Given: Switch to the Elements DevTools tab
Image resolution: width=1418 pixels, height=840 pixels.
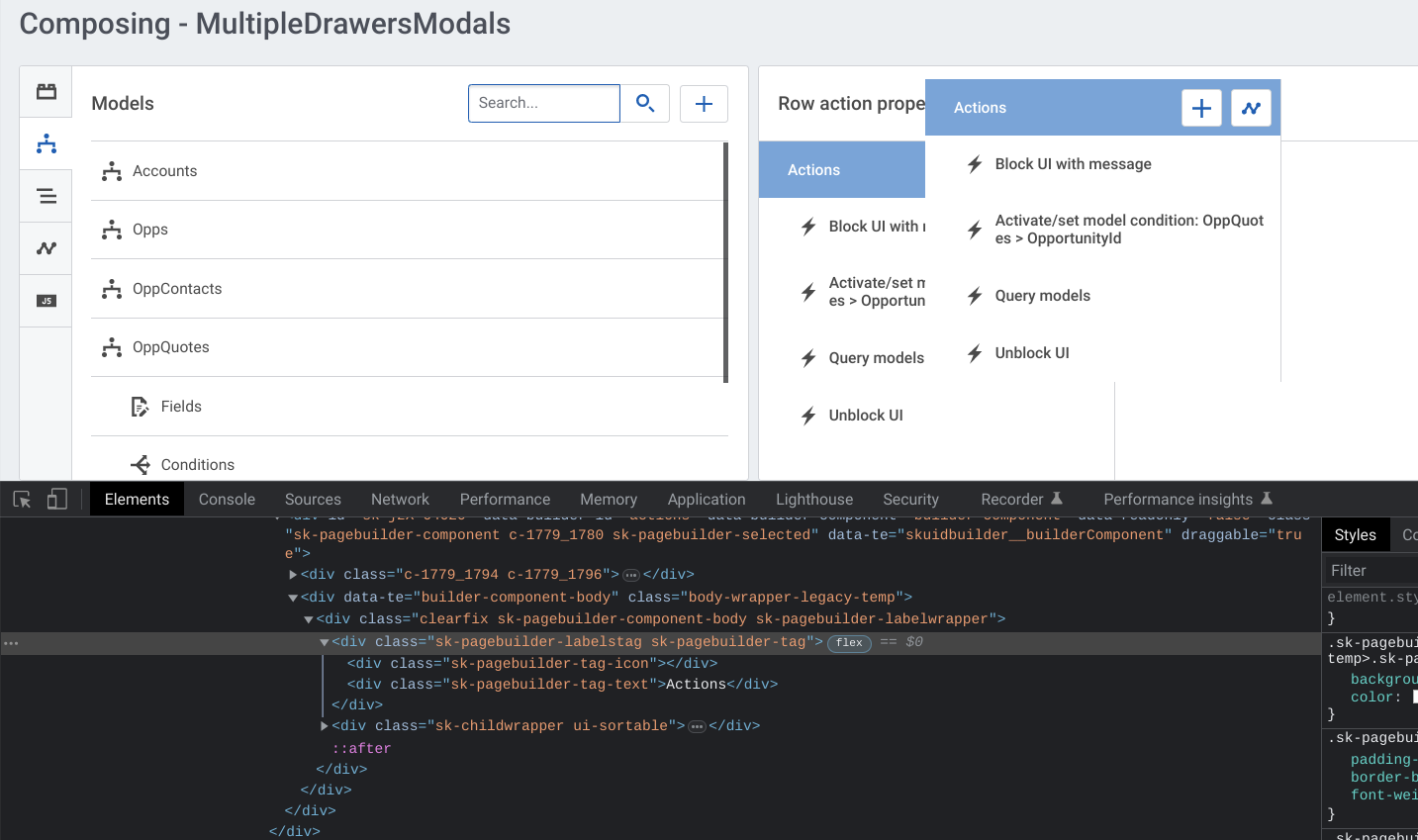Looking at the screenshot, I should (x=137, y=500).
